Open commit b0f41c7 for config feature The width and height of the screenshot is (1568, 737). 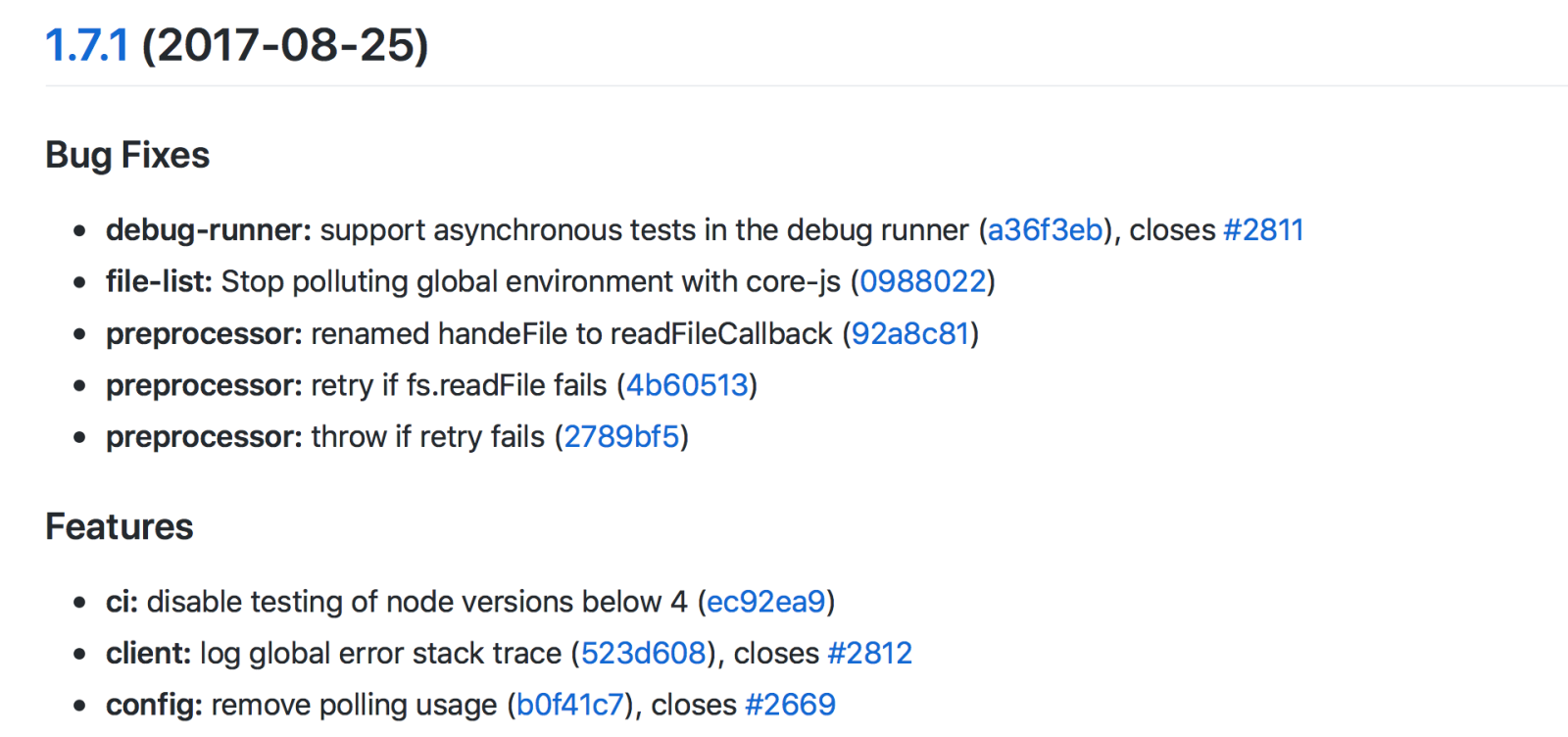[569, 705]
